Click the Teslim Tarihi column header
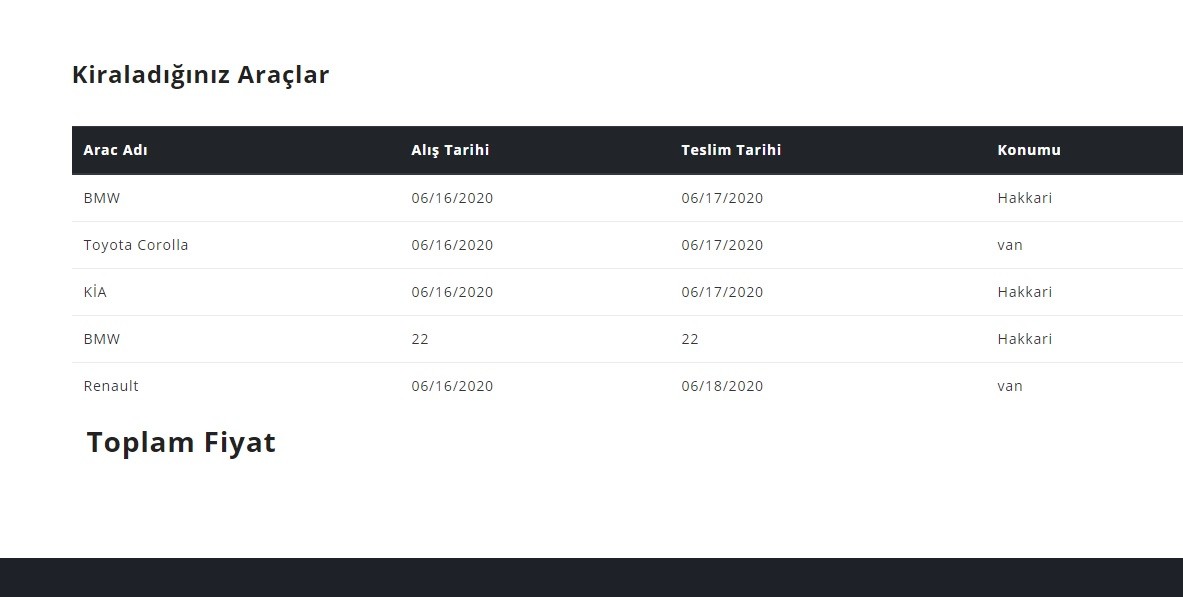The width and height of the screenshot is (1183, 597). click(730, 150)
